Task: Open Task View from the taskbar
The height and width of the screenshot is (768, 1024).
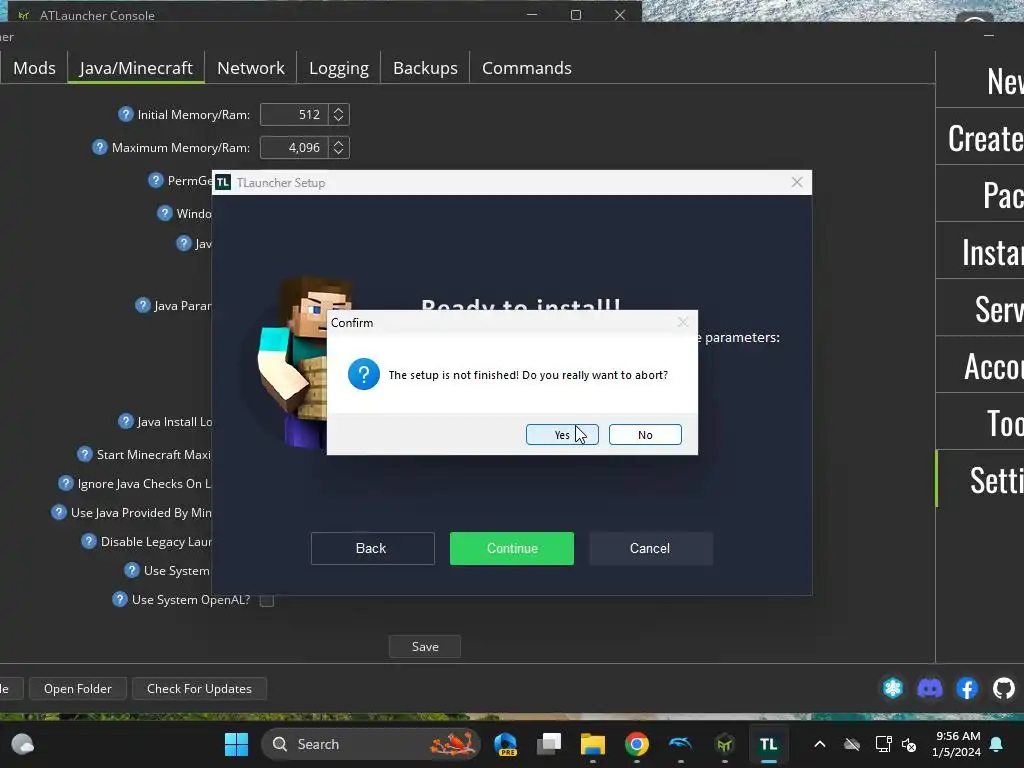Action: coord(549,744)
